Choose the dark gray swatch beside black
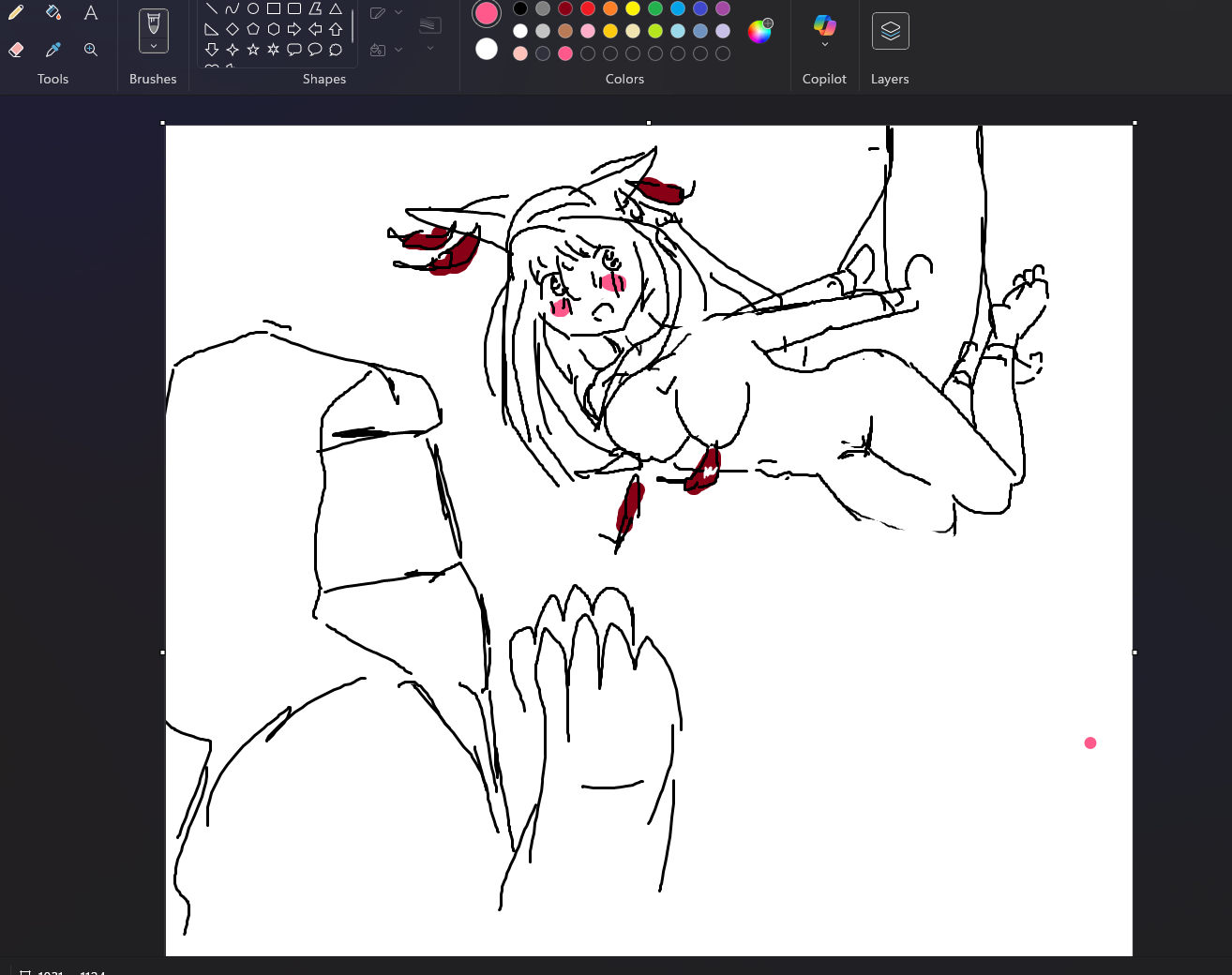 pyautogui.click(x=543, y=8)
